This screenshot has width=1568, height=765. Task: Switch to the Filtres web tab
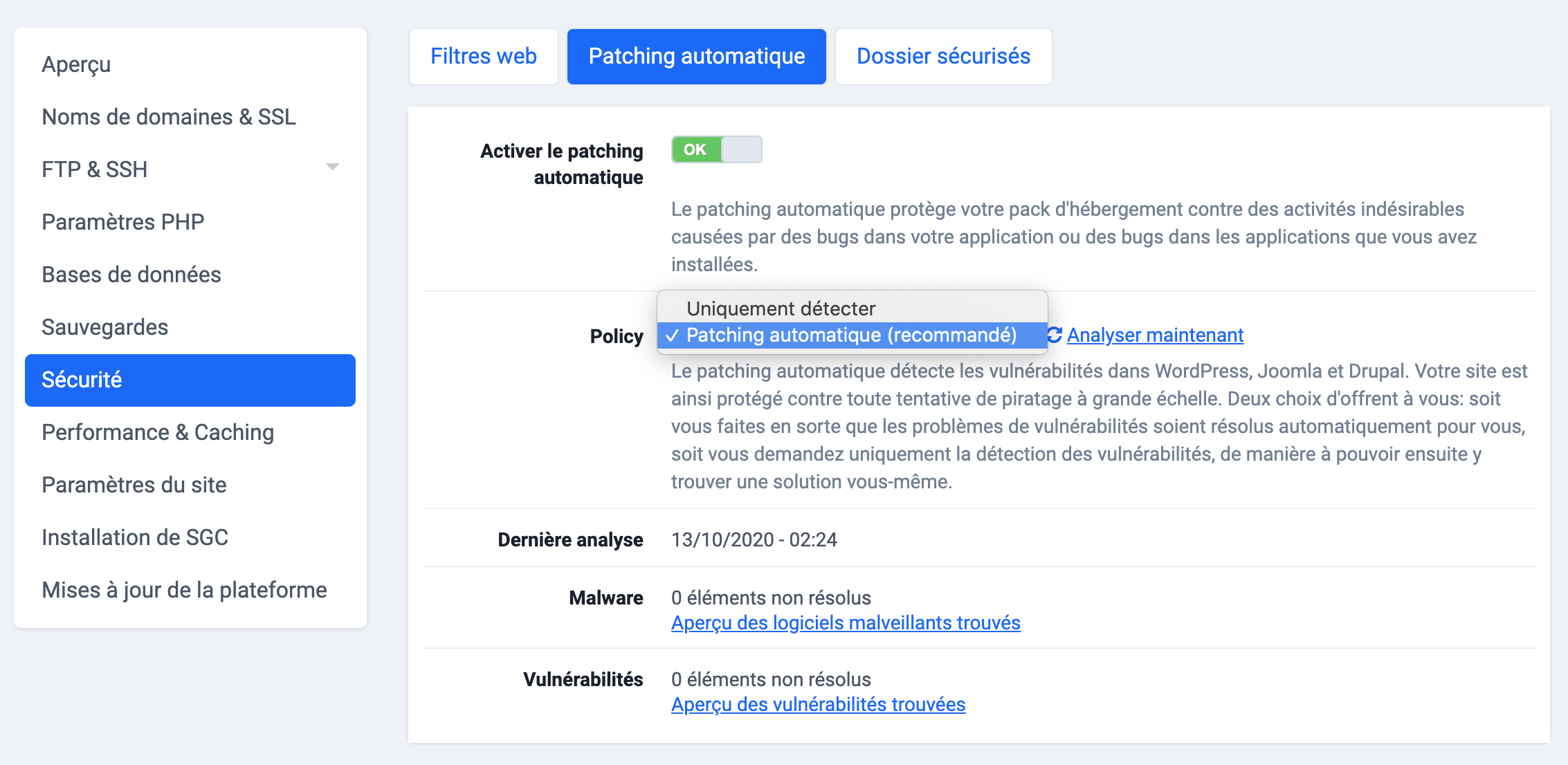click(483, 56)
